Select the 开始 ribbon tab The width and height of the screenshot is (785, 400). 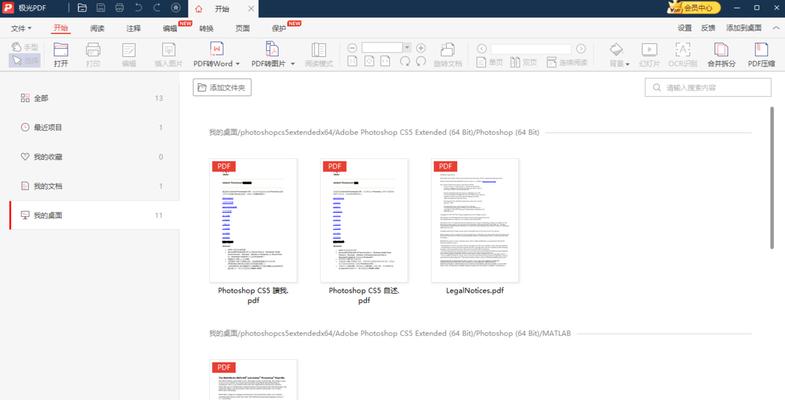click(x=61, y=28)
